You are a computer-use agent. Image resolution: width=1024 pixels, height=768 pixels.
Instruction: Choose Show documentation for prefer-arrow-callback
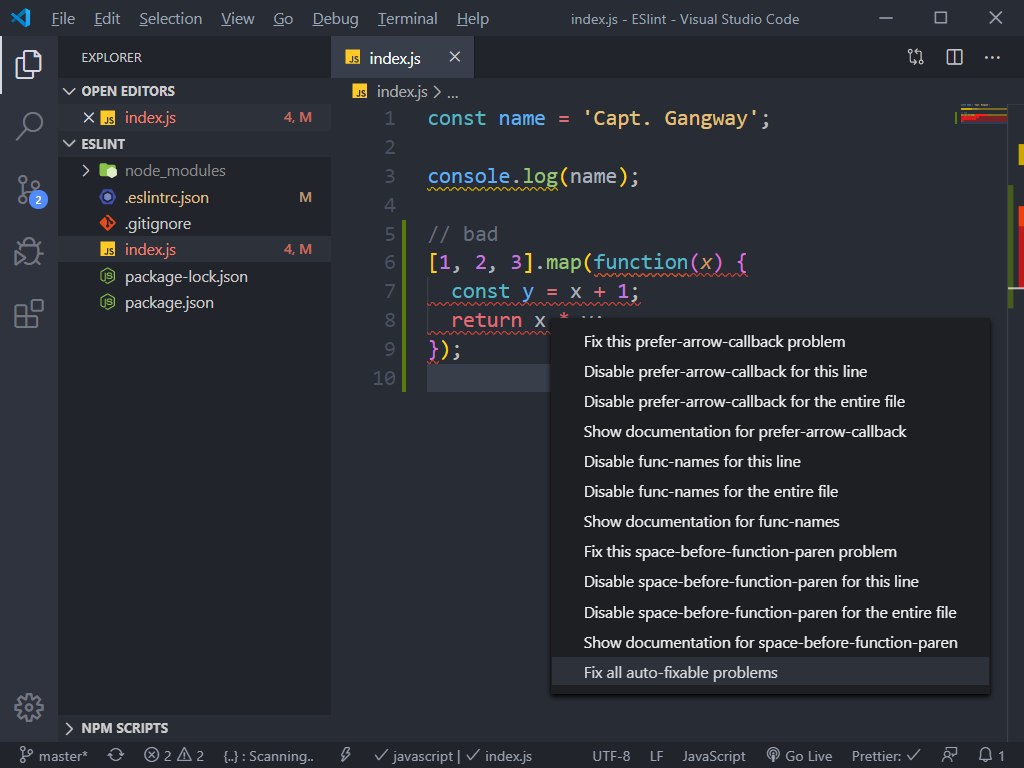(x=771, y=432)
